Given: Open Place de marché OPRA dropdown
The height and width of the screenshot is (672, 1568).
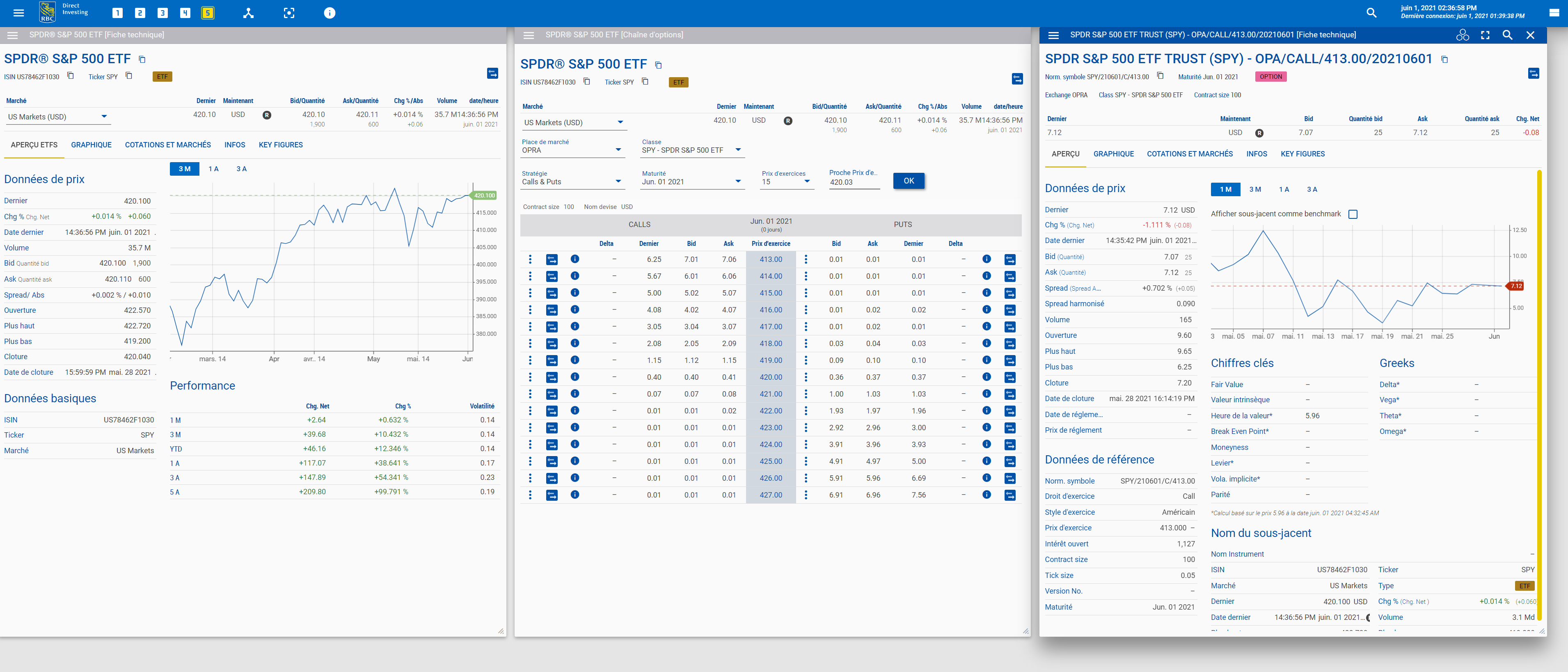Looking at the screenshot, I should click(x=572, y=150).
